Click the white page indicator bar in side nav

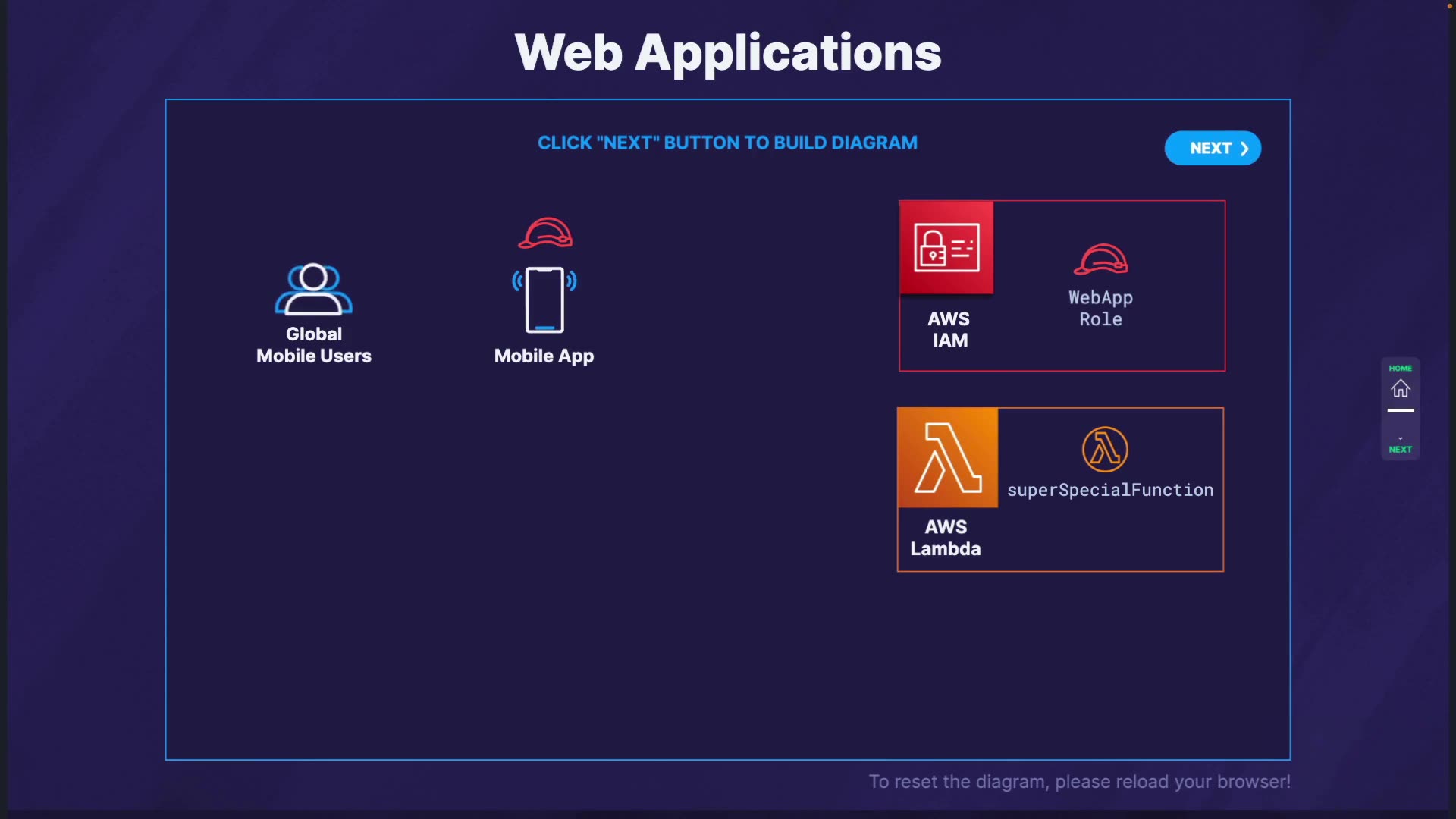tap(1400, 410)
